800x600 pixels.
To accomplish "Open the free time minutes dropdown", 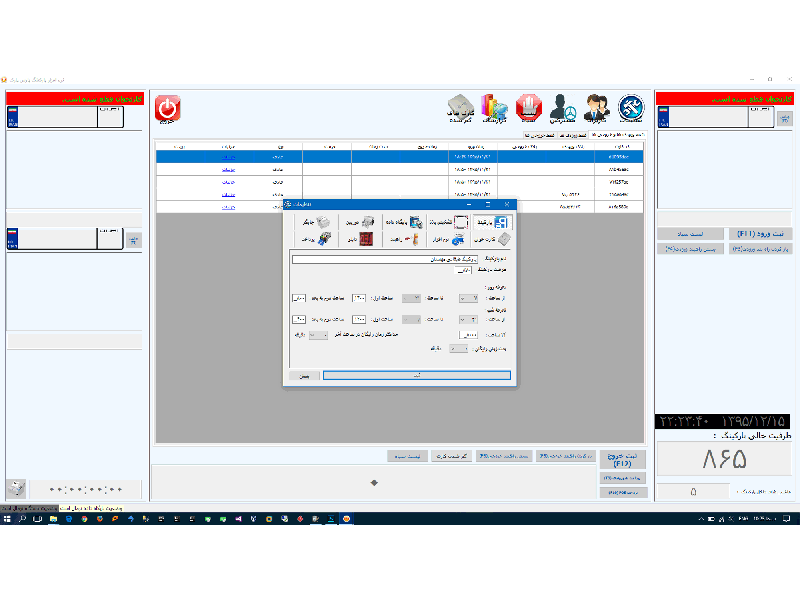I will point(458,349).
